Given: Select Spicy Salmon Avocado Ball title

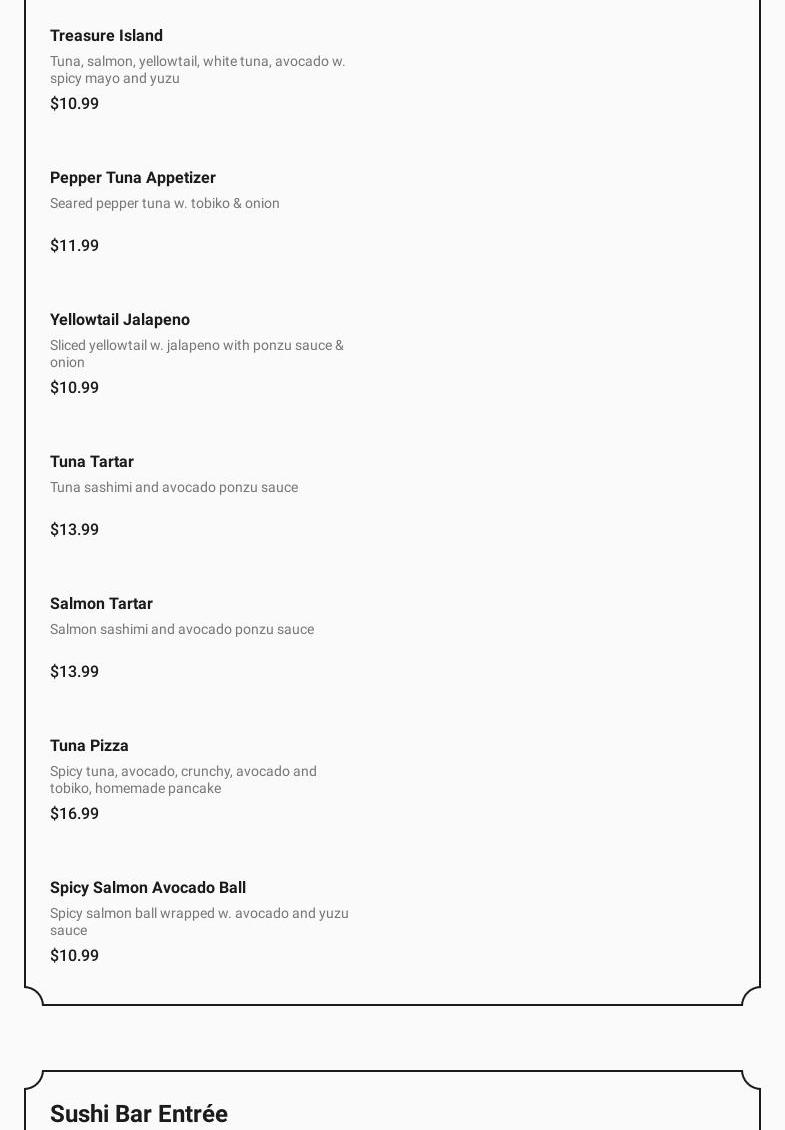Looking at the screenshot, I should point(148,888).
